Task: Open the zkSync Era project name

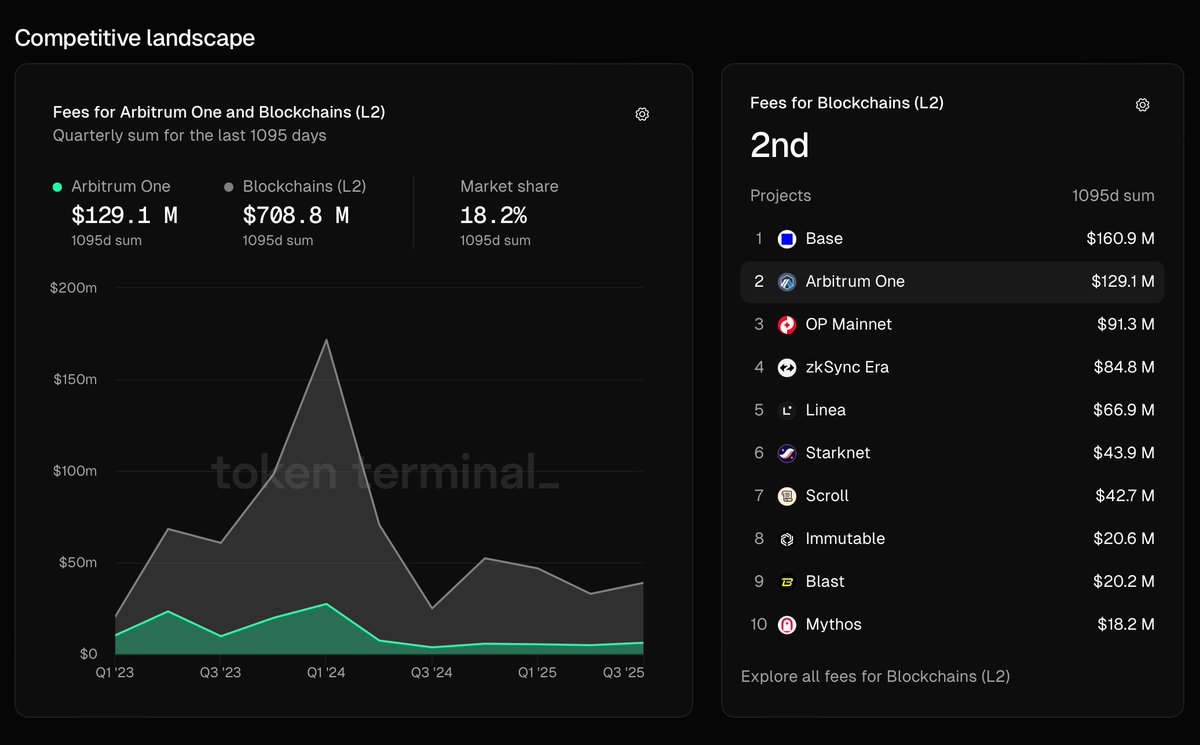Action: coord(847,368)
